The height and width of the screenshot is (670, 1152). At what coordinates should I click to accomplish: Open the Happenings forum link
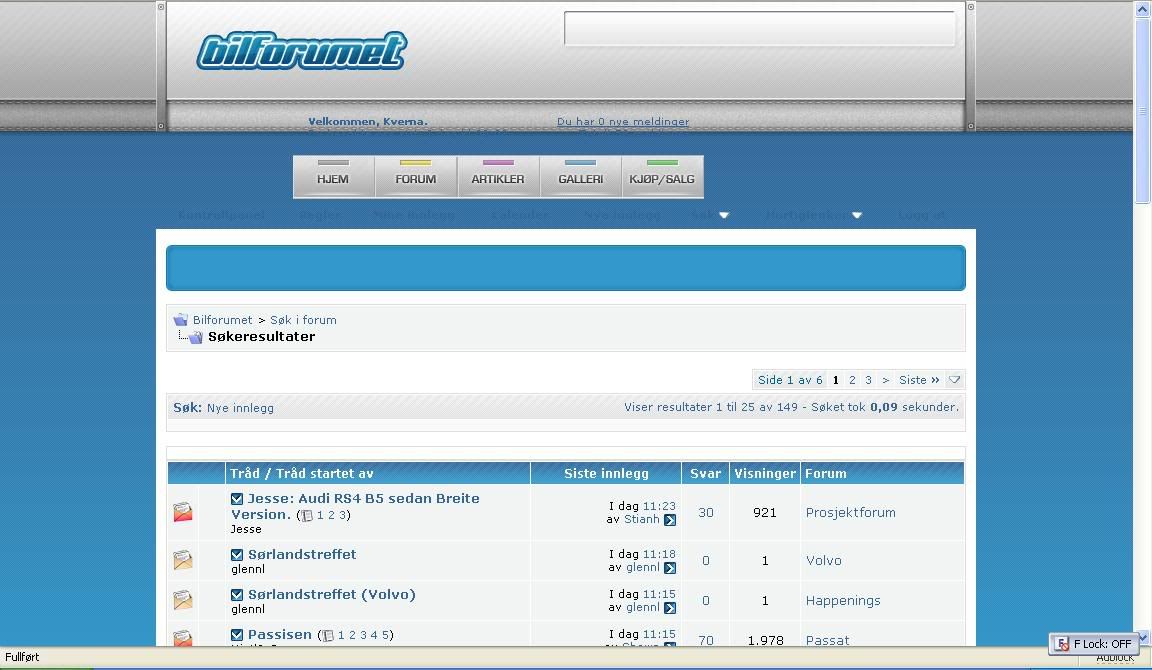coord(843,601)
